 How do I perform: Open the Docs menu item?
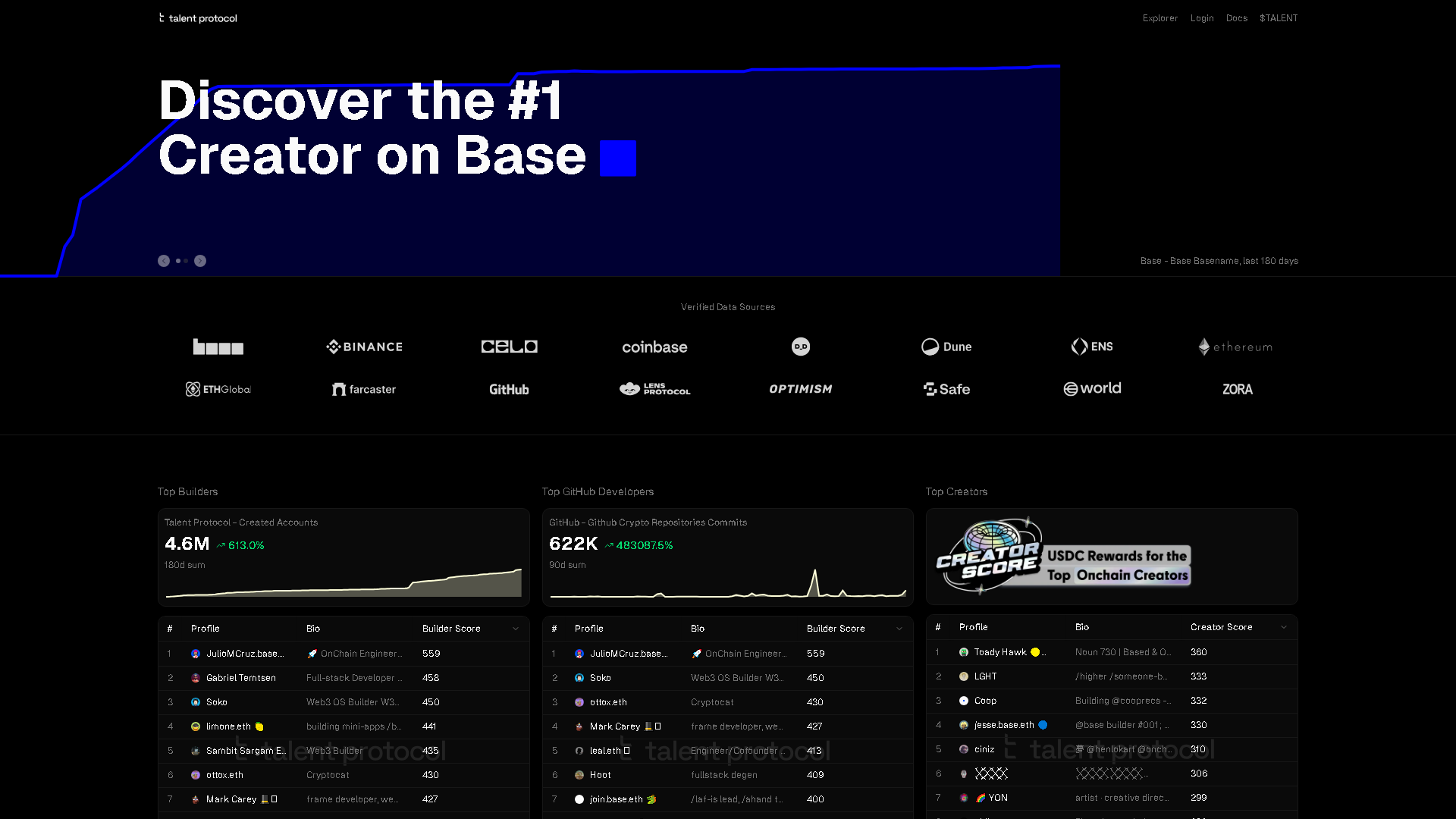point(1237,17)
